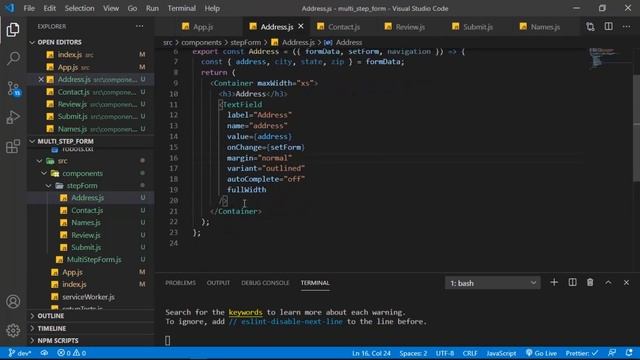
Task: Switch to the Debug Console tab
Action: 265,283
